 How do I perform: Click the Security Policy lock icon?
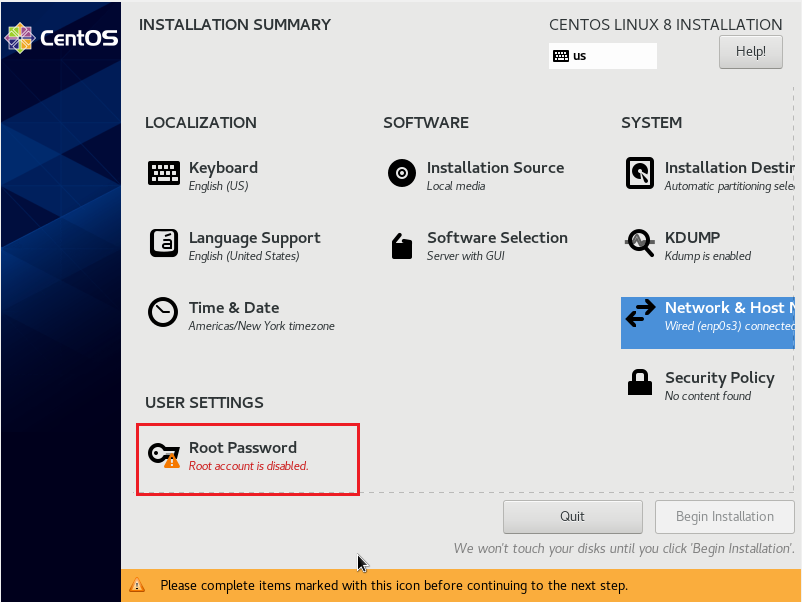click(640, 382)
